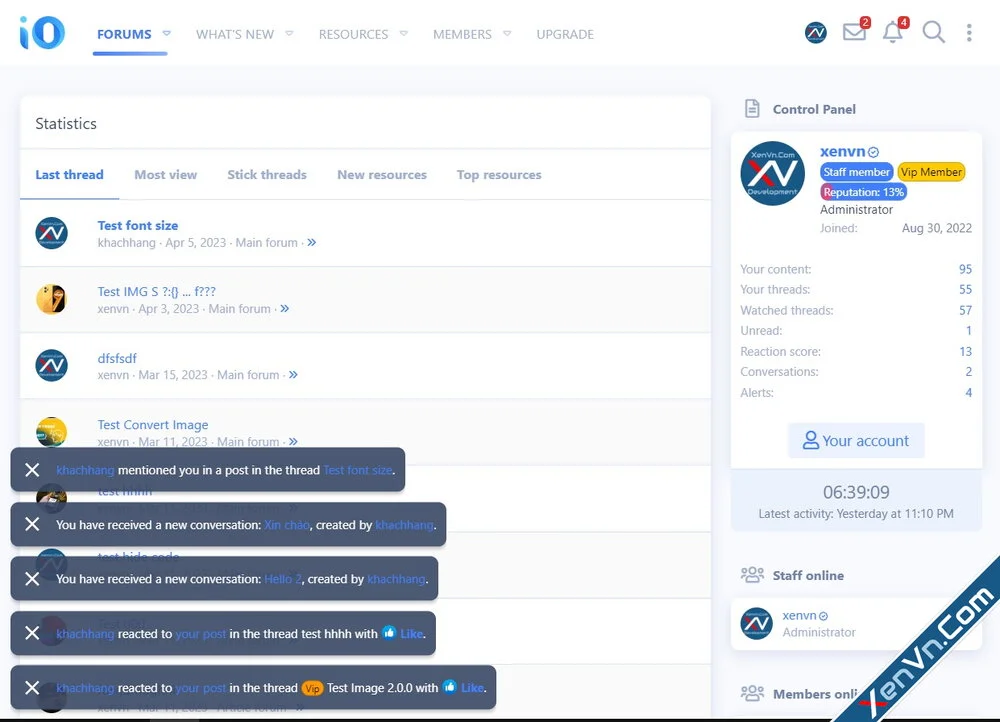Dismiss the 'Test font size' mention notification
Viewport: 1000px width, 722px height.
click(32, 470)
